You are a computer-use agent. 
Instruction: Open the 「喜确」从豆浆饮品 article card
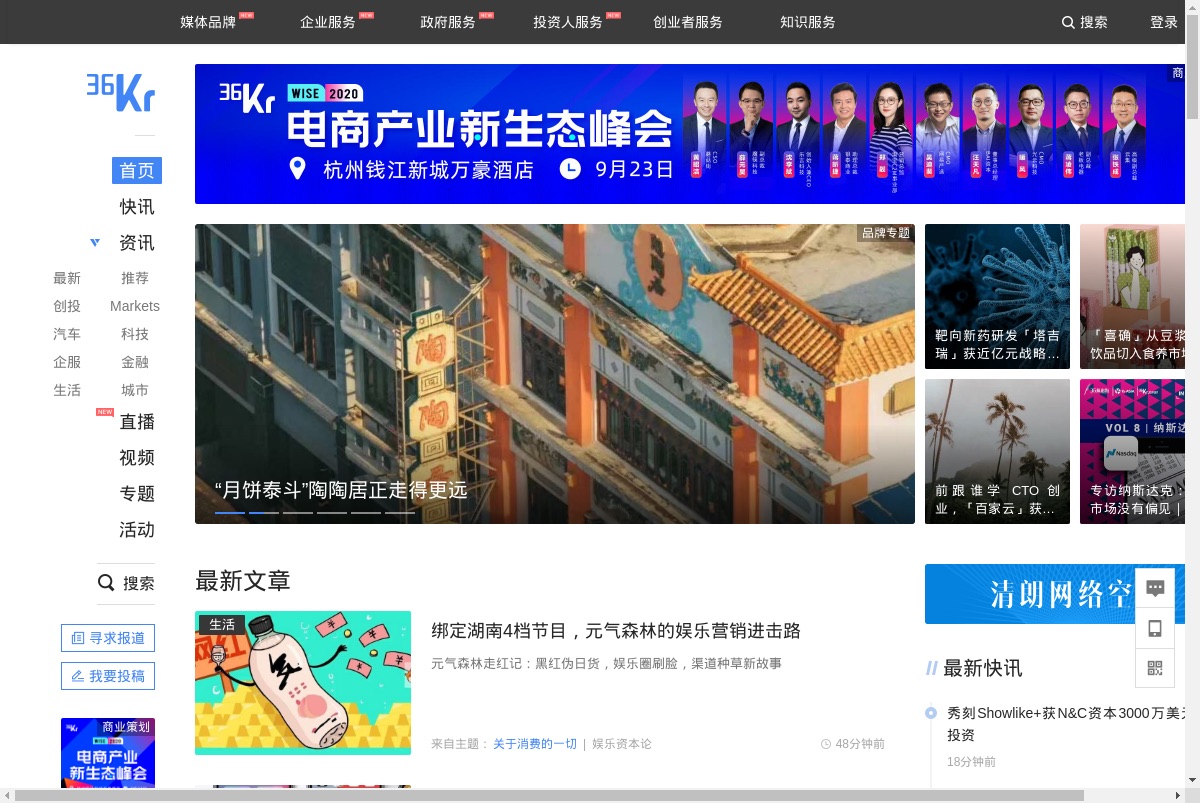click(x=1132, y=296)
